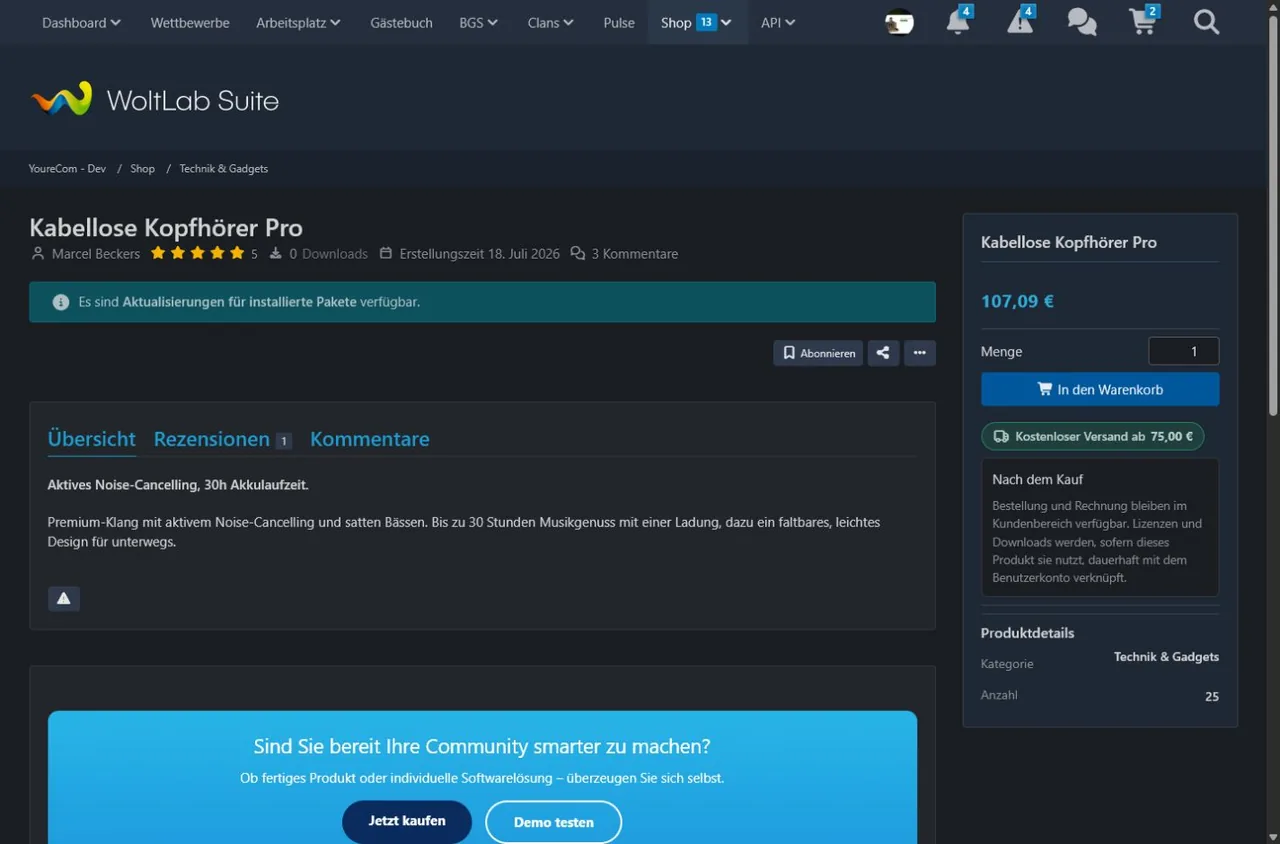Open Wettbewerbe in the navigation

[x=190, y=22]
